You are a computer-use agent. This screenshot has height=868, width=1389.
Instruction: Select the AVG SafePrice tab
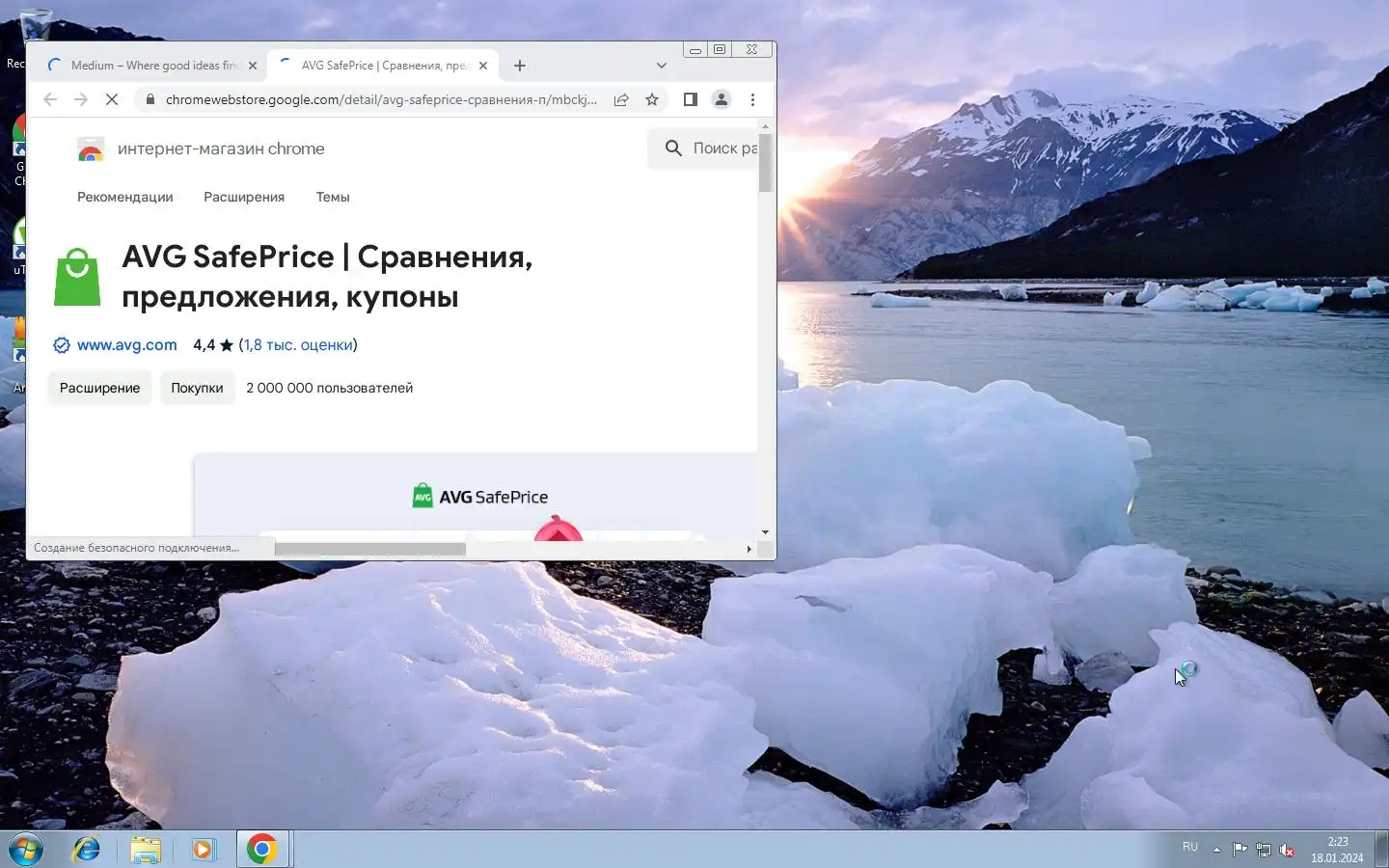tap(383, 66)
